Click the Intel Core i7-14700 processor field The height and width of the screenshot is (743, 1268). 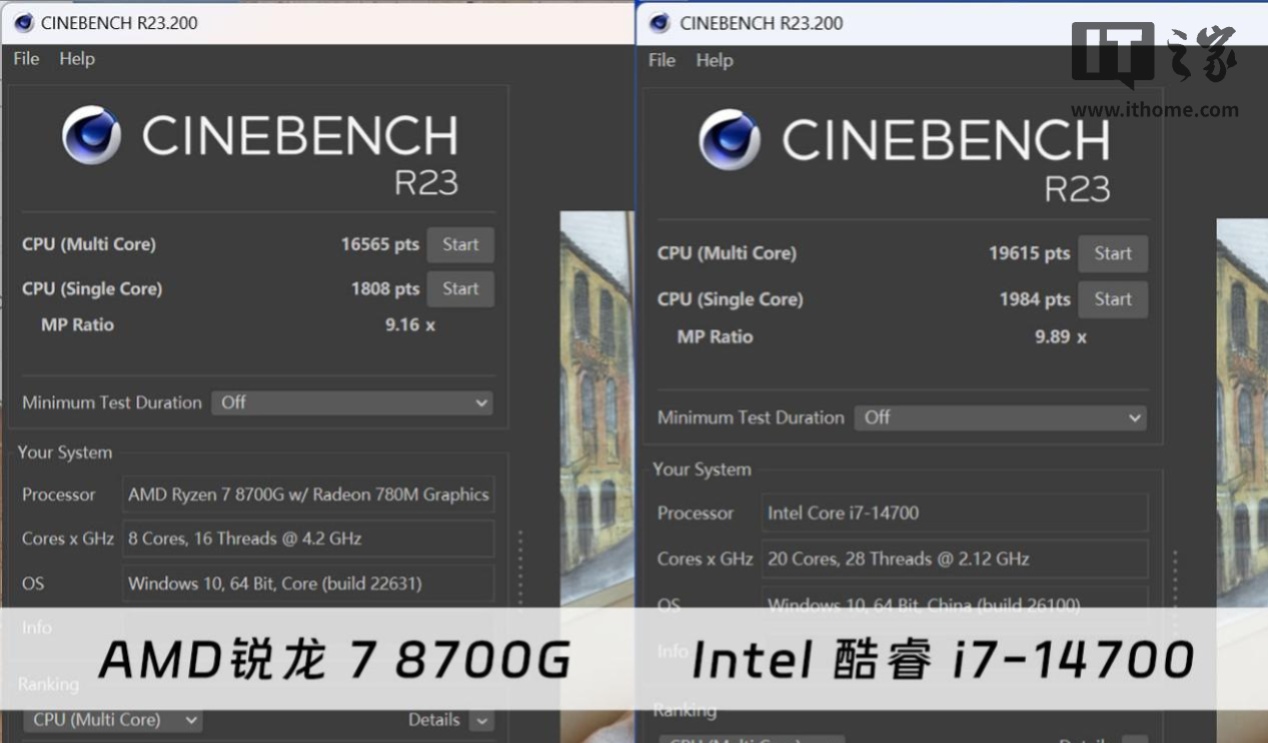[953, 513]
